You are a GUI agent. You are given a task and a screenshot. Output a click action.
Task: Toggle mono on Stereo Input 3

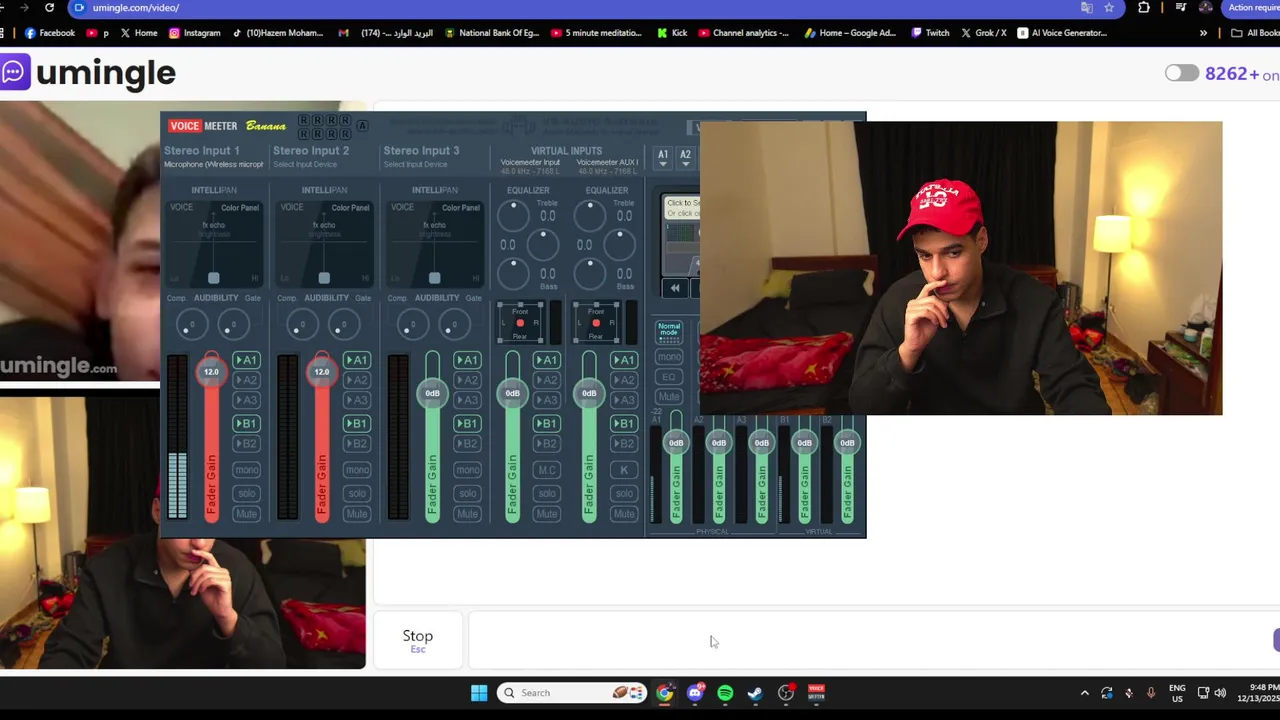(x=467, y=470)
